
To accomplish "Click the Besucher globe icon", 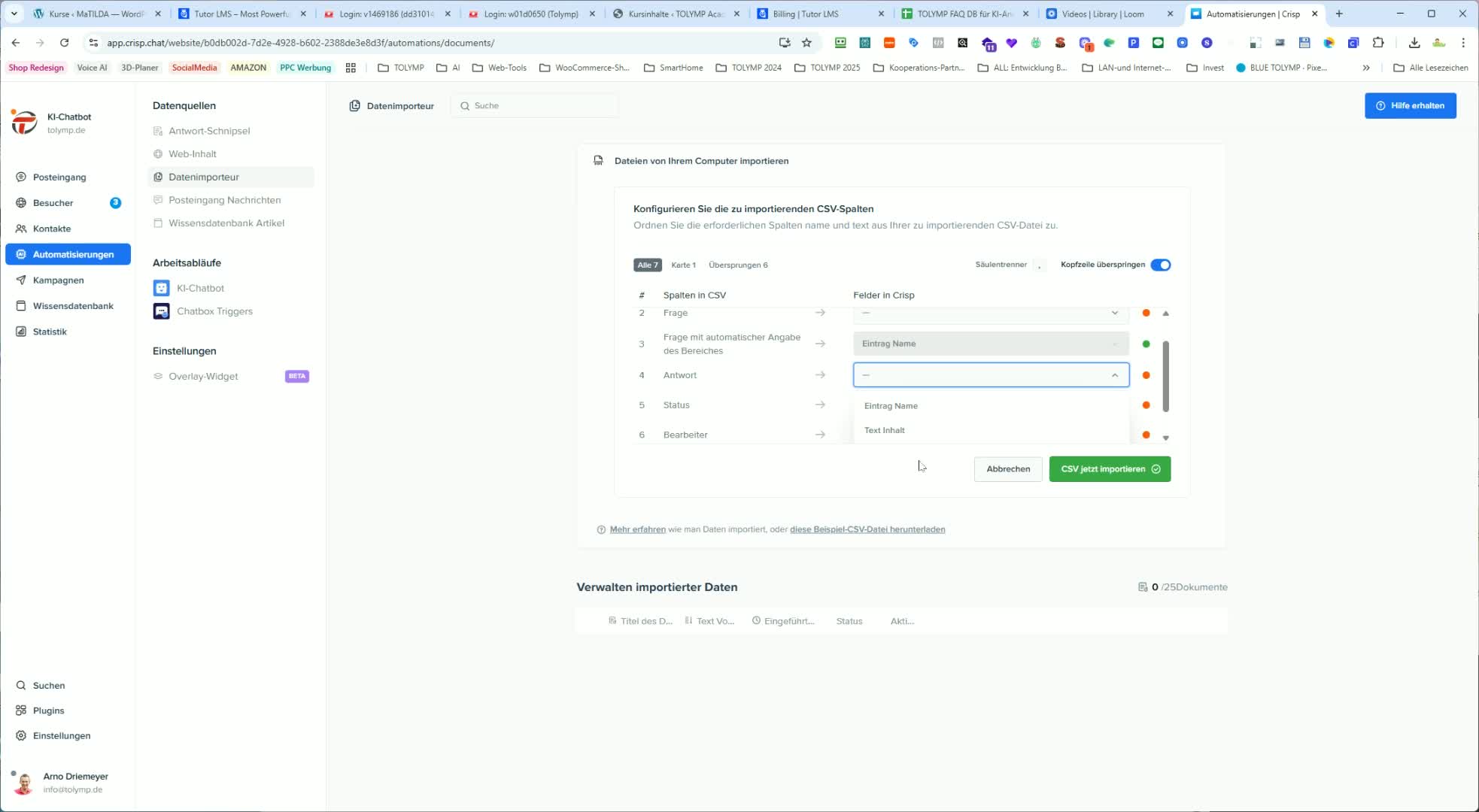I will point(21,203).
